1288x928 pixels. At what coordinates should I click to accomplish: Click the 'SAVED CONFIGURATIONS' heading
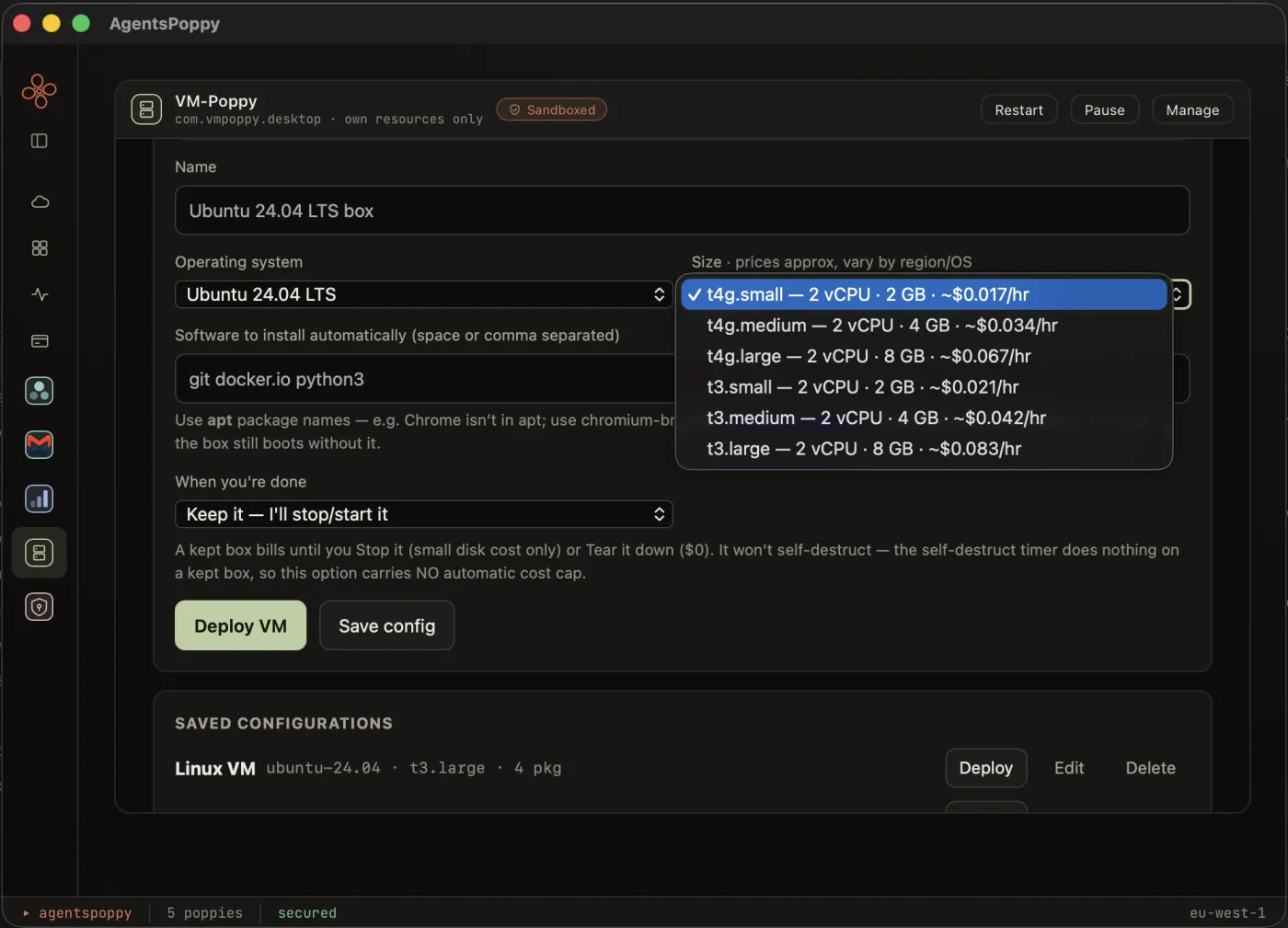[x=283, y=724]
